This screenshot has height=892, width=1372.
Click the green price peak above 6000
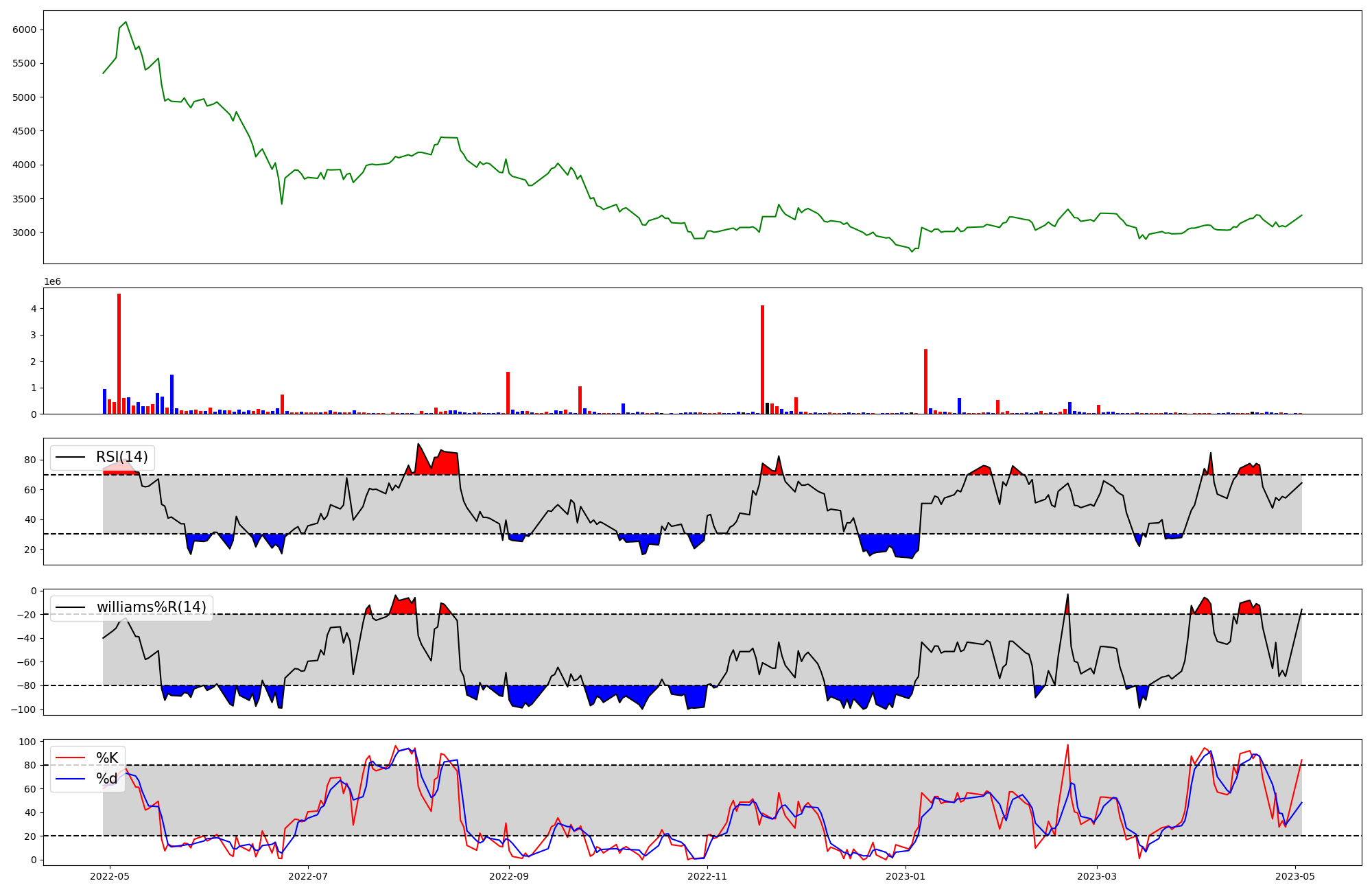(x=125, y=22)
